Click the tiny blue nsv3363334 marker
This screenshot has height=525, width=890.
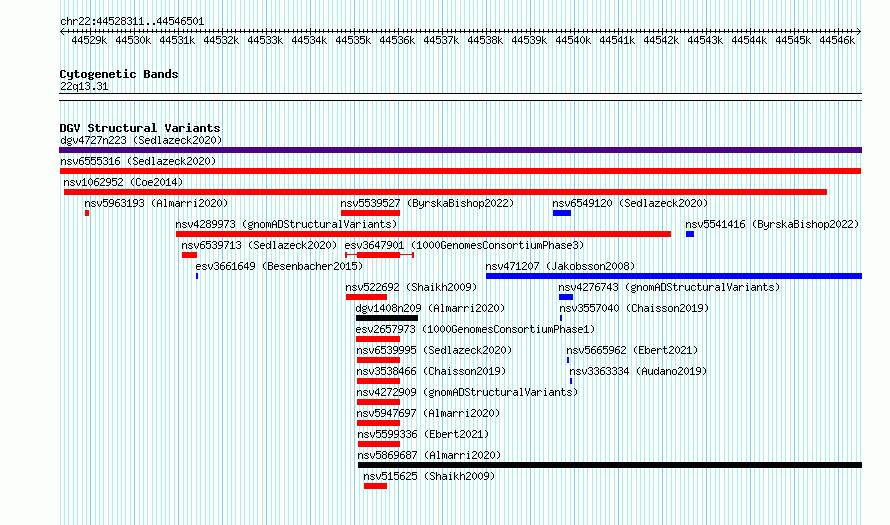(x=571, y=381)
